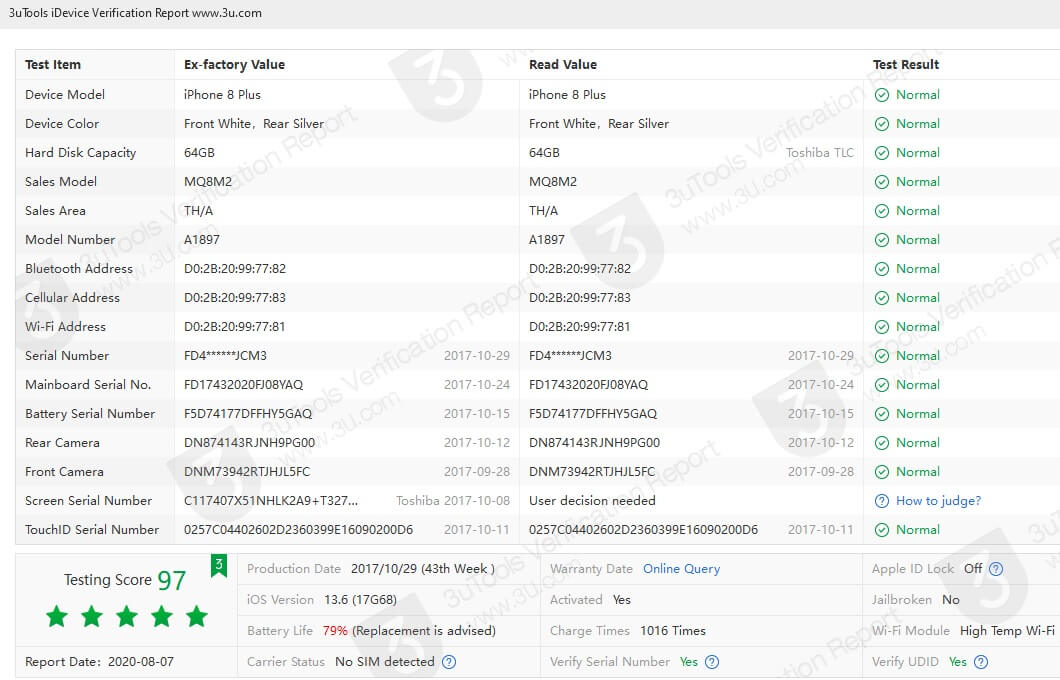The height and width of the screenshot is (680, 1060).
Task: Select the TouchID Serial Number check icon
Action: click(x=882, y=531)
